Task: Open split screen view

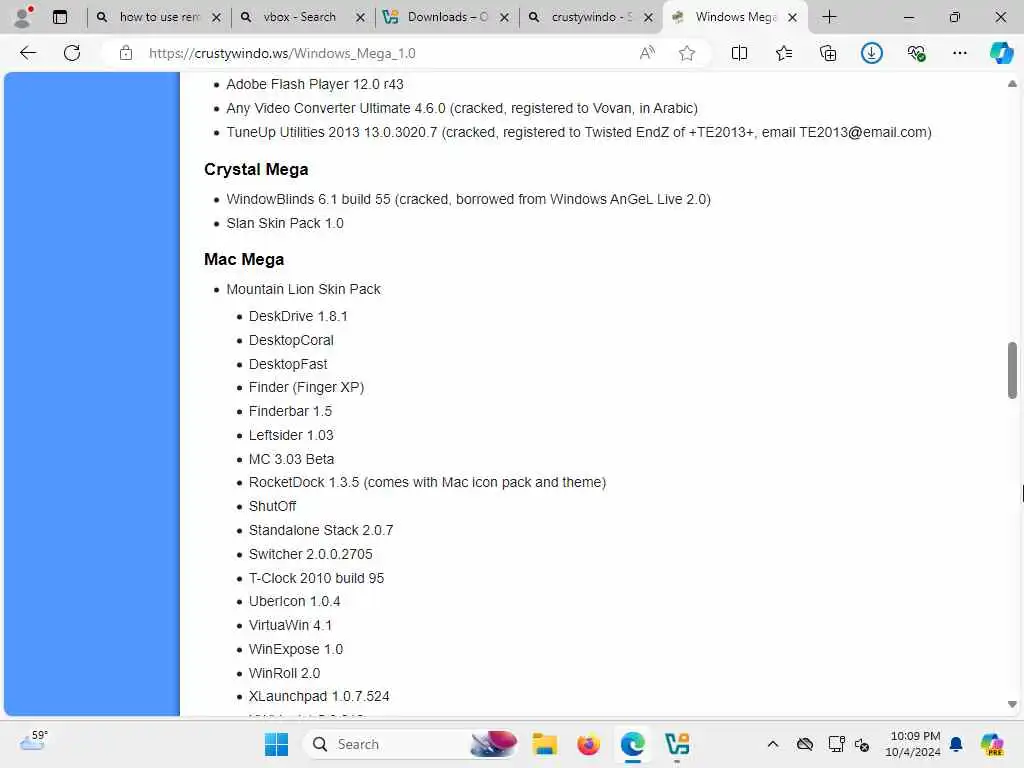Action: 739,53
